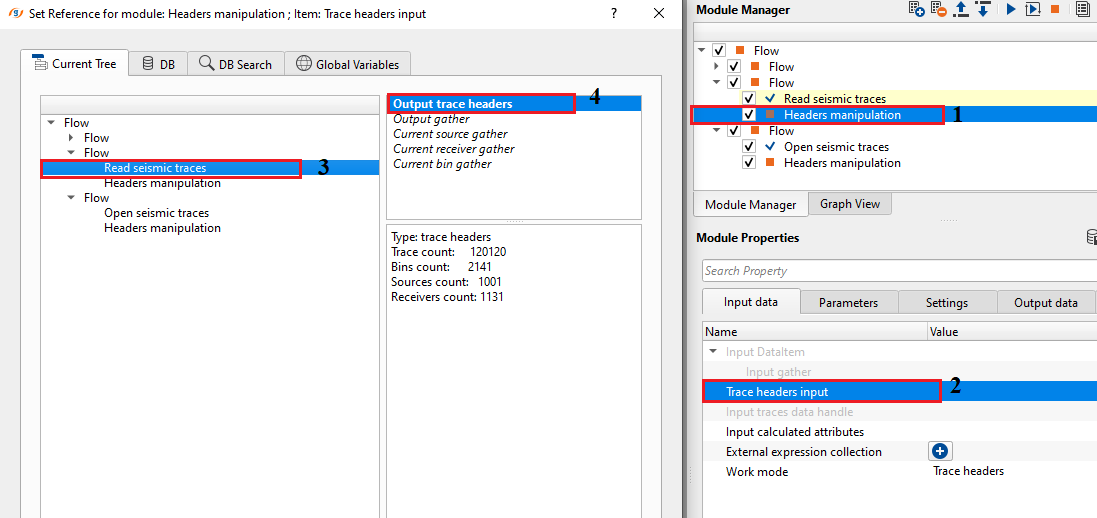Select Open seismic traces in Current Tree
Screen dimensions: 1097x518
pos(156,213)
